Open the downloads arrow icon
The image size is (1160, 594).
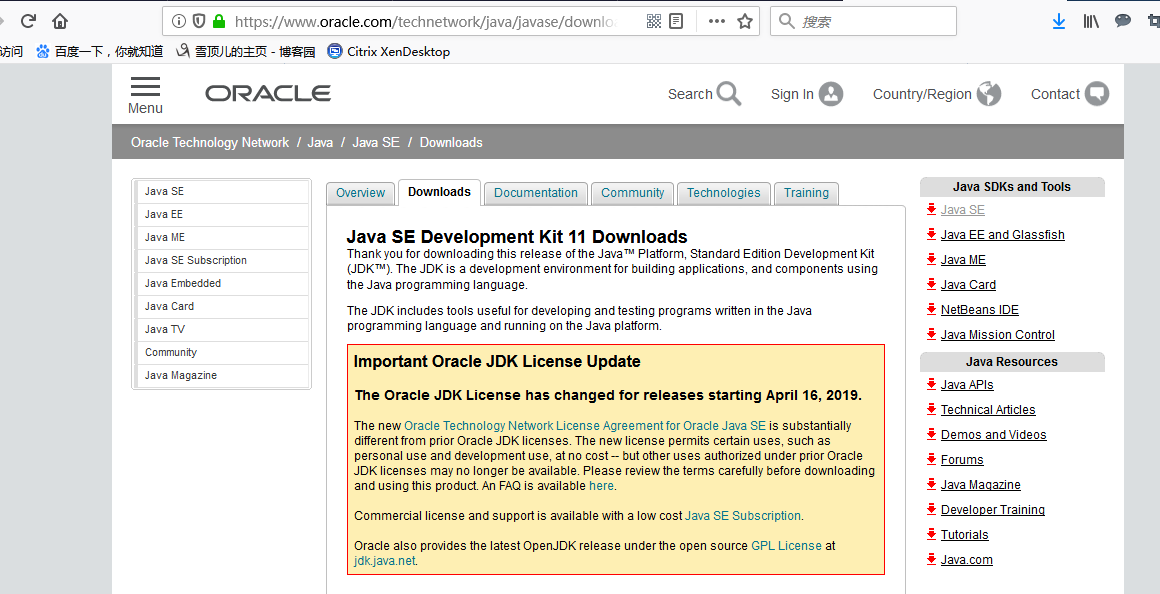pos(1059,21)
